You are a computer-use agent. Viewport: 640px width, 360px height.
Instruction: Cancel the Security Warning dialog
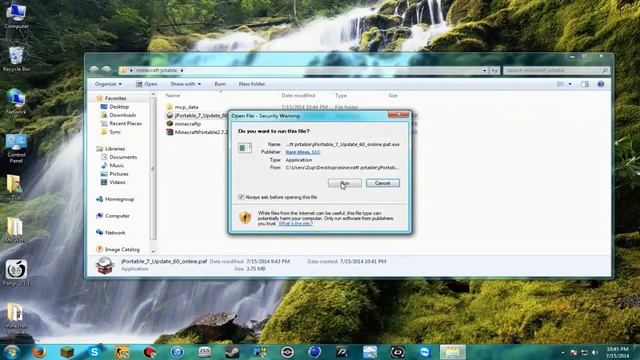click(x=382, y=183)
